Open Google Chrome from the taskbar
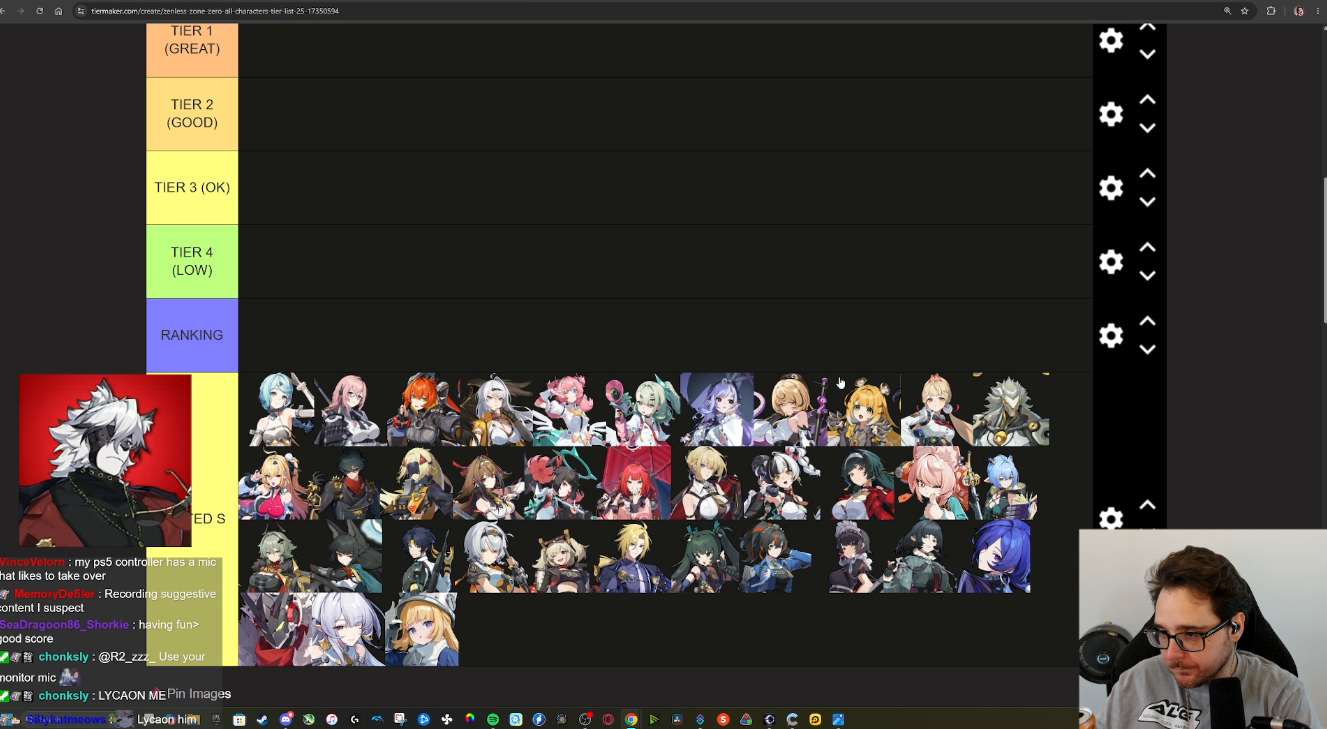1327x729 pixels. tap(631, 719)
